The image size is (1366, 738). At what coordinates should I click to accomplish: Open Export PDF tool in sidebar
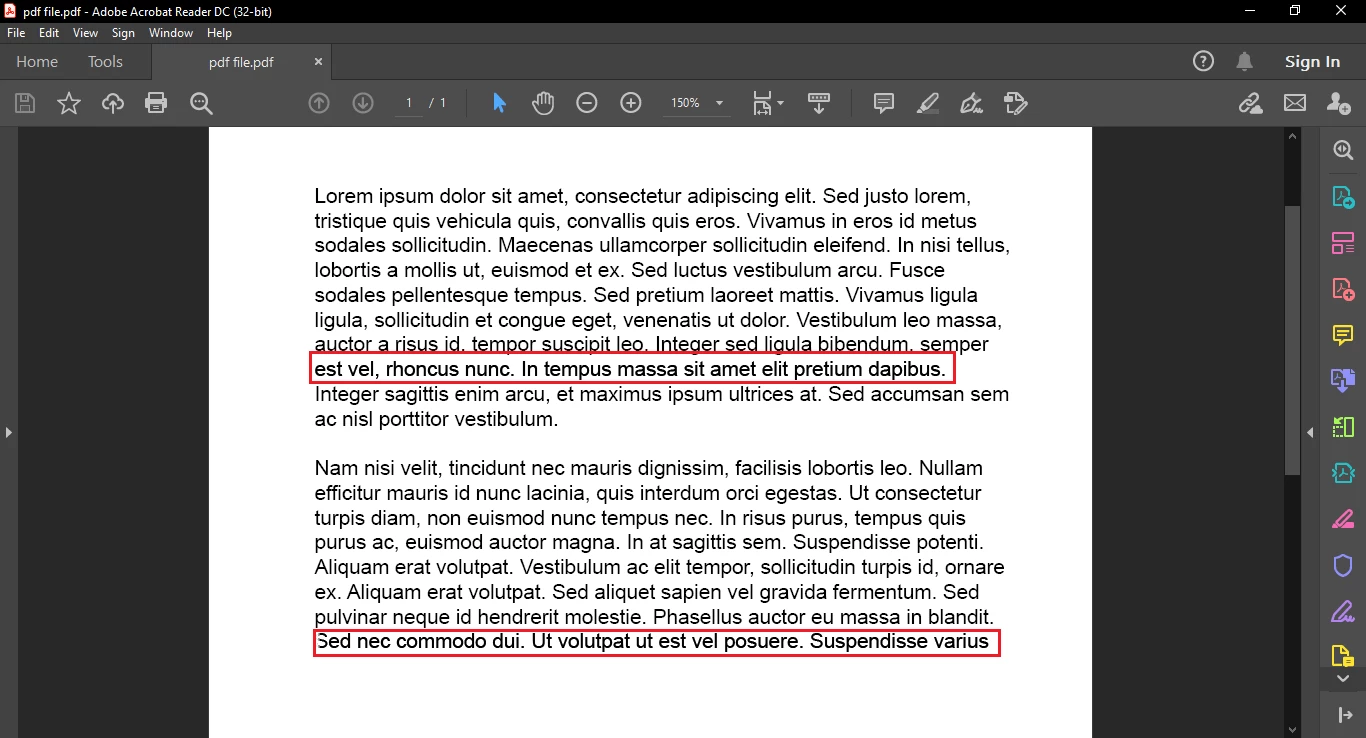click(1342, 197)
